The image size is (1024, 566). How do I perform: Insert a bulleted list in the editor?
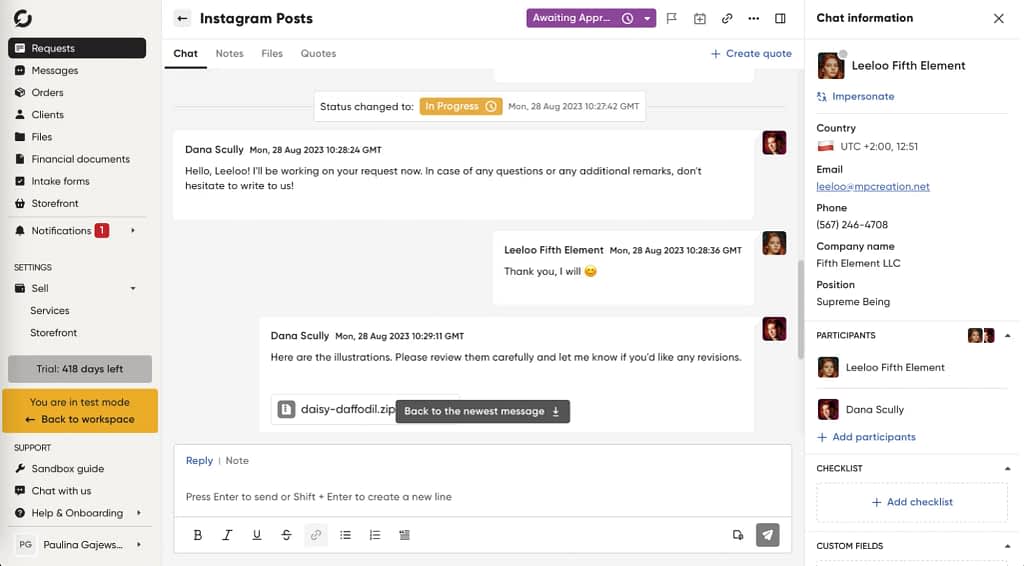345,535
